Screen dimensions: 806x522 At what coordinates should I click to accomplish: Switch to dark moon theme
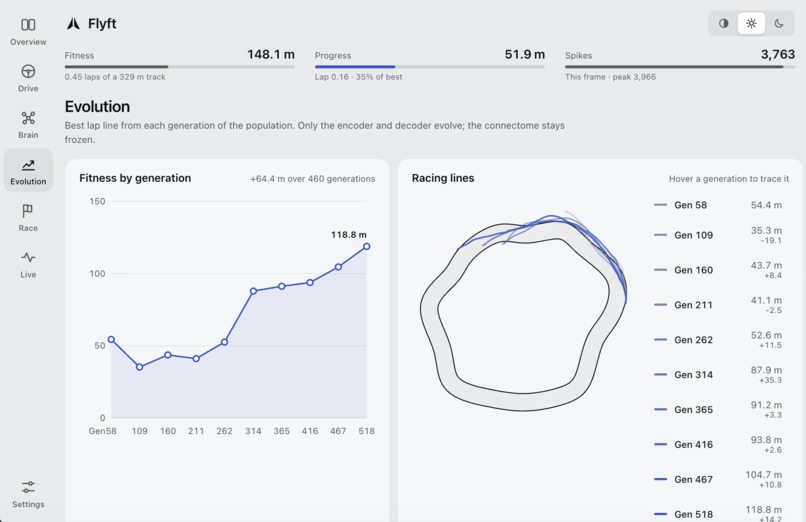779,23
